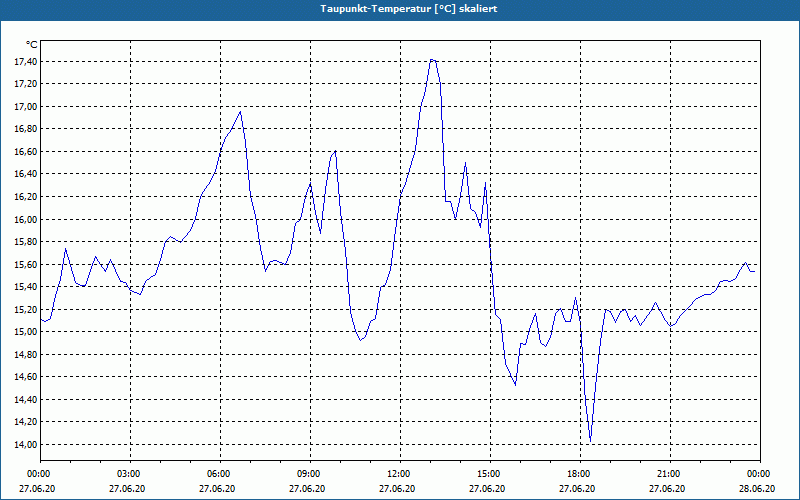Click the 15:00 time axis label
800x500 pixels.
pyautogui.click(x=490, y=474)
